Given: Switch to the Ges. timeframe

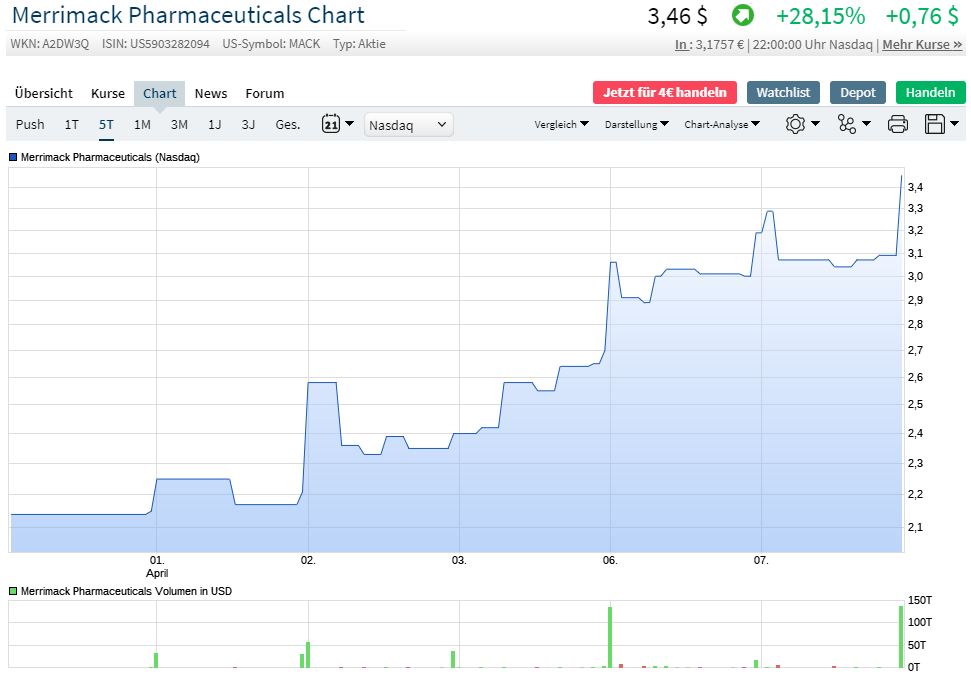Looking at the screenshot, I should pyautogui.click(x=286, y=124).
